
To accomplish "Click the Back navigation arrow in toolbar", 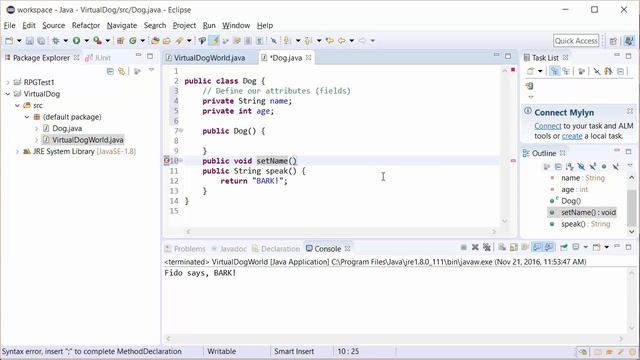I will click(x=342, y=40).
